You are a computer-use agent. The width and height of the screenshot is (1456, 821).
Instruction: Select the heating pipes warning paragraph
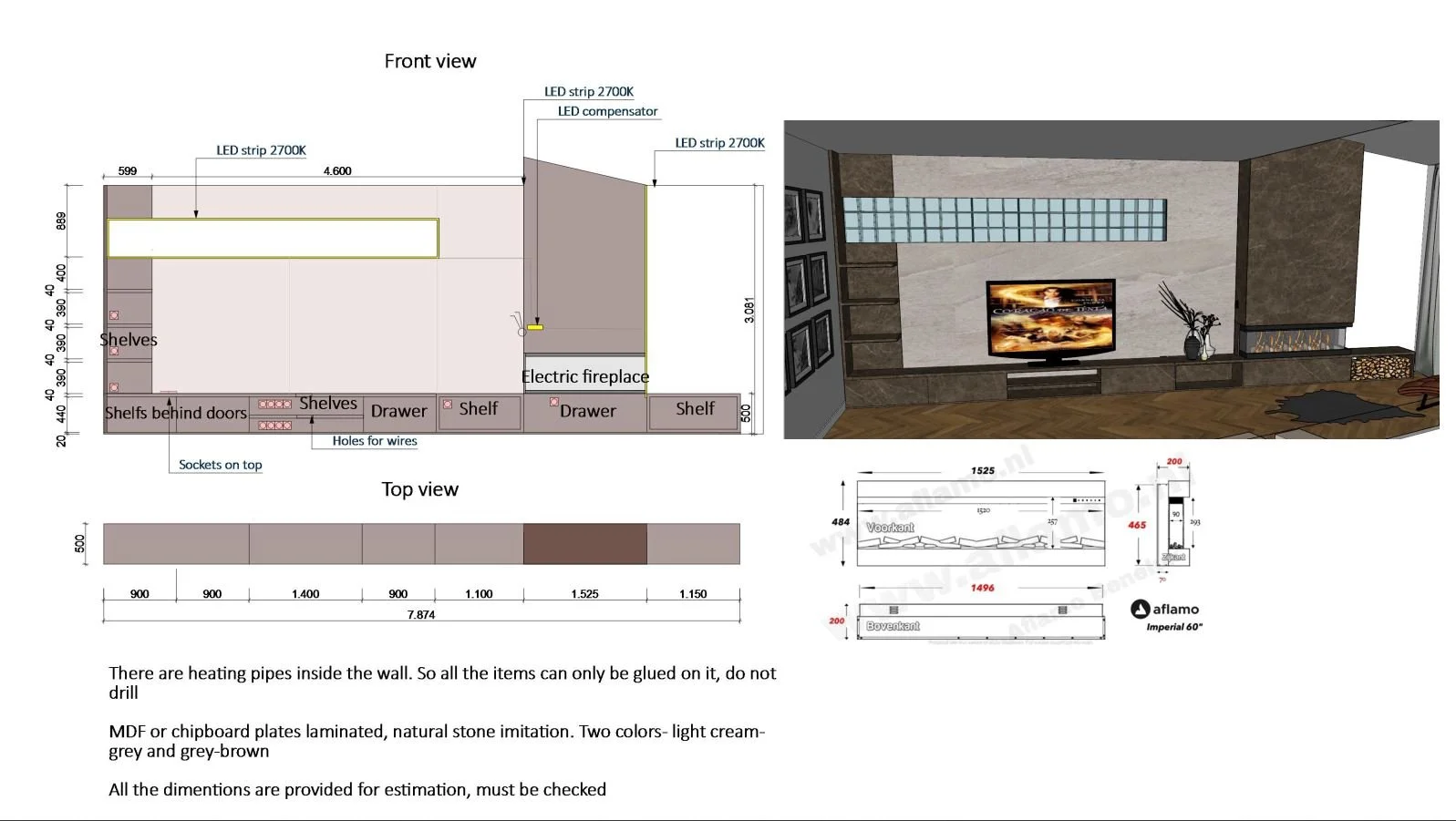pos(442,682)
